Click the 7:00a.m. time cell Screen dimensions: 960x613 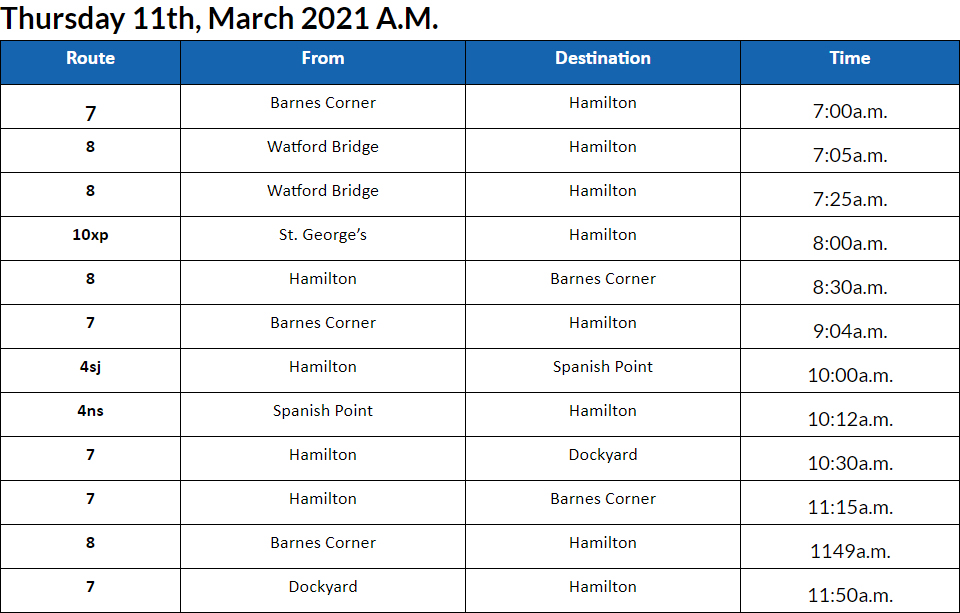(x=849, y=111)
